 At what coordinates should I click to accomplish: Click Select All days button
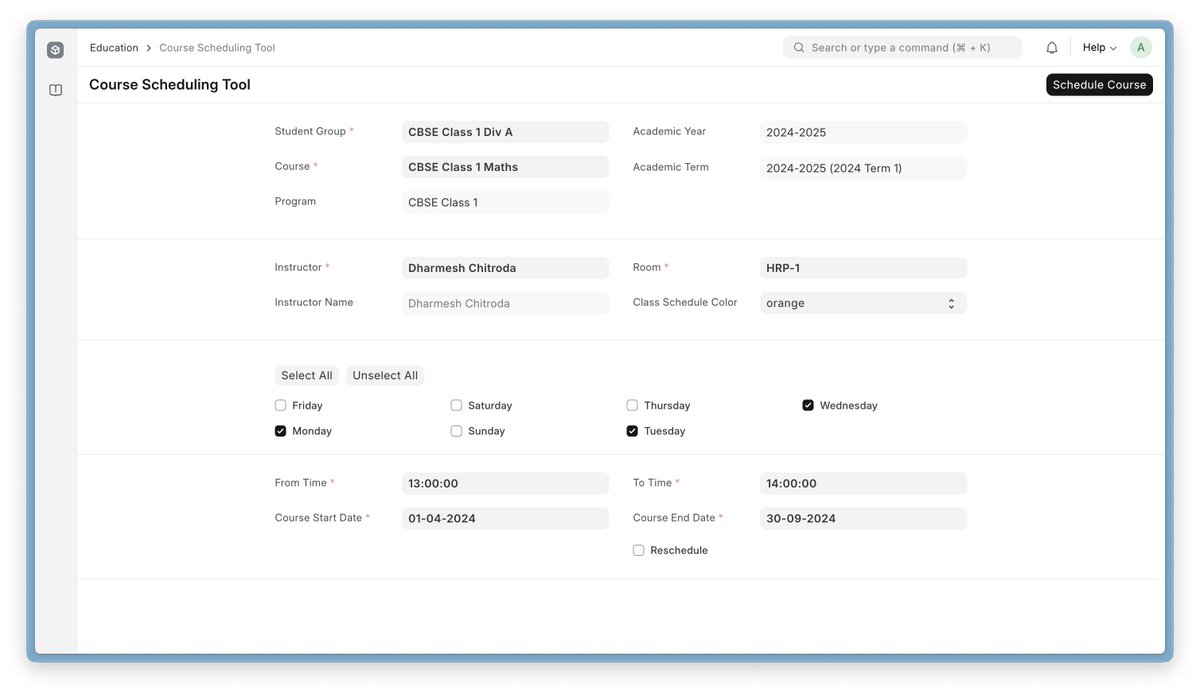click(306, 376)
